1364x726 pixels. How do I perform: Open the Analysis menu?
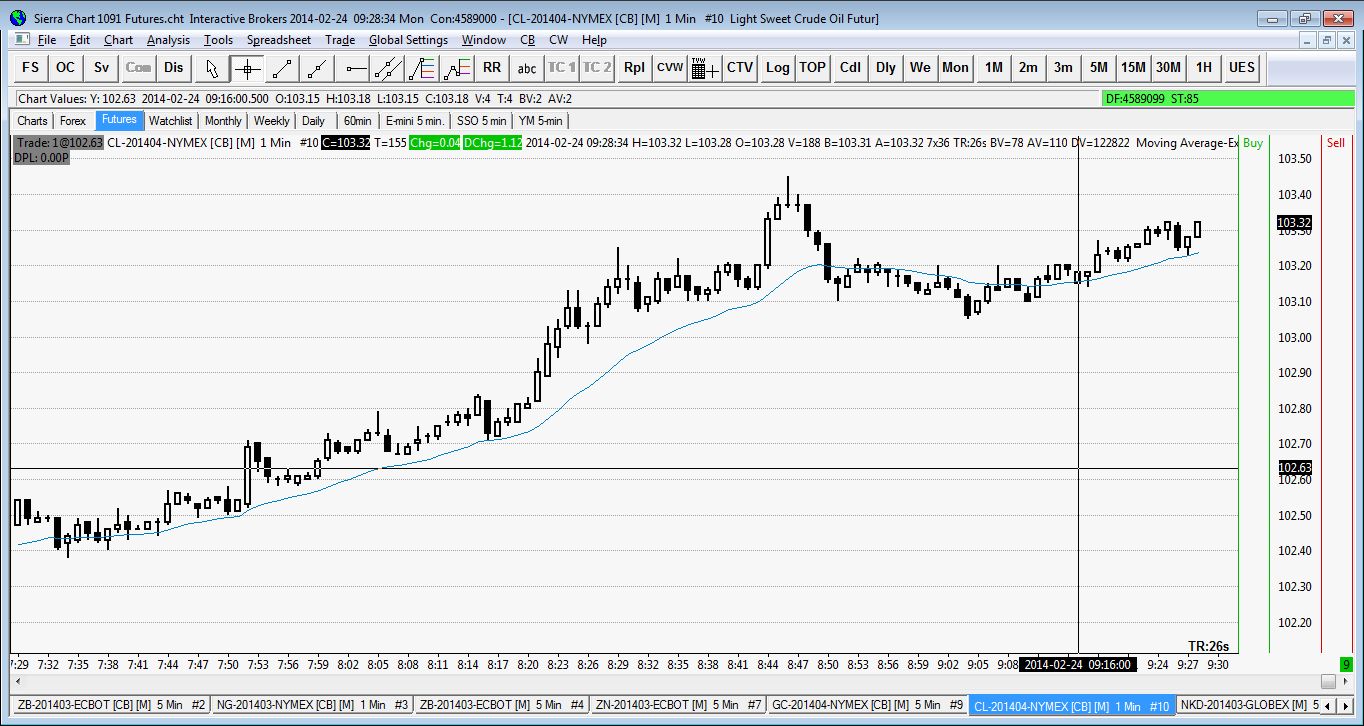tap(168, 40)
